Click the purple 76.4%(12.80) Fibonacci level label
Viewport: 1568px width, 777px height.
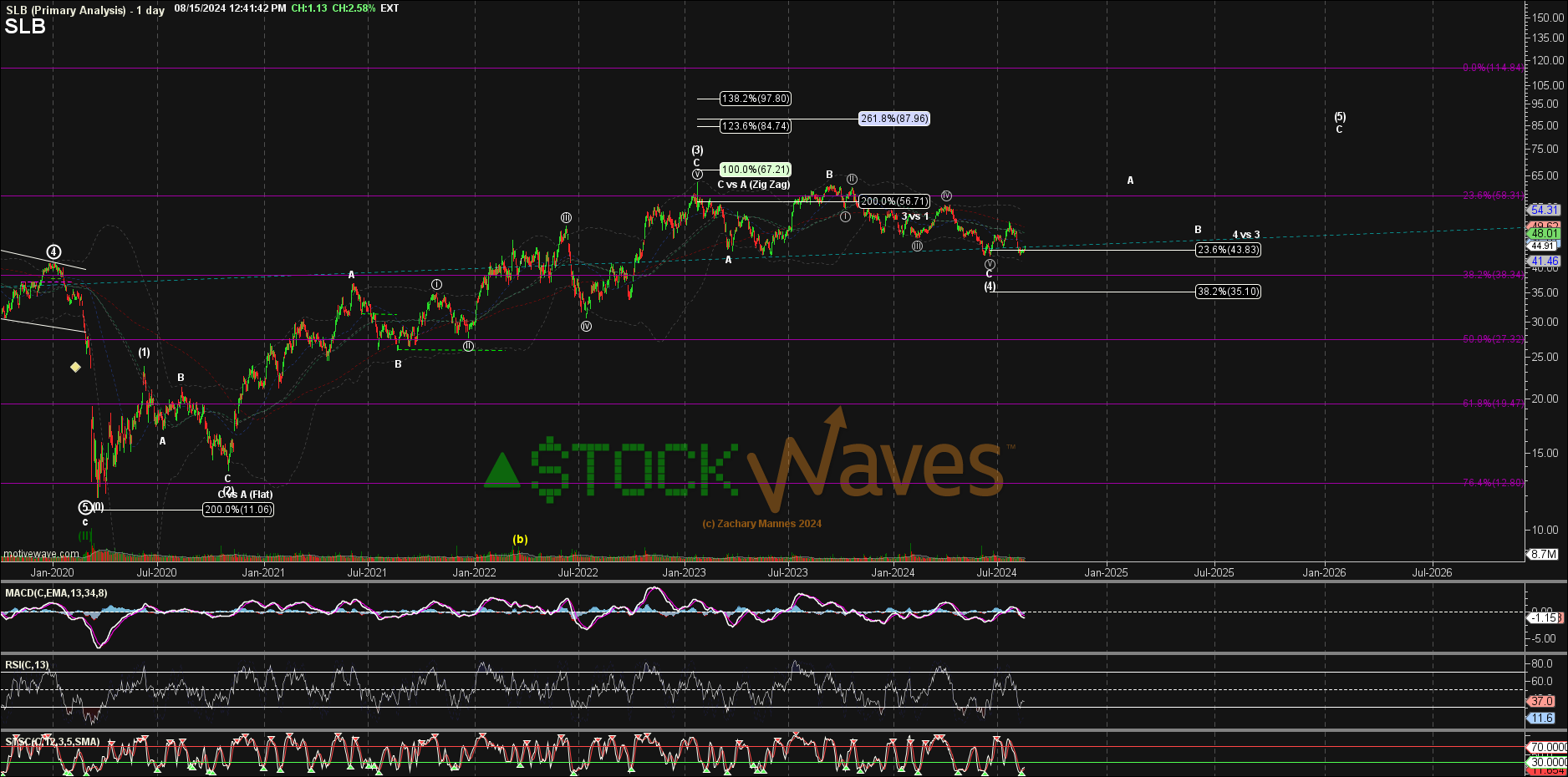(x=1493, y=483)
